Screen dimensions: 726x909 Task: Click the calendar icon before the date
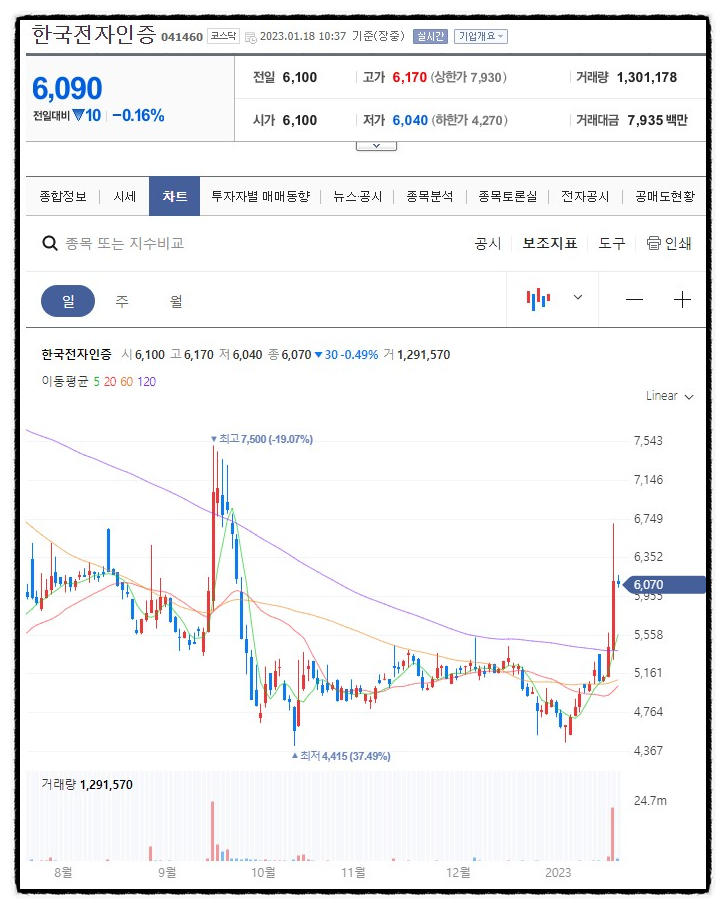pyautogui.click(x=251, y=38)
